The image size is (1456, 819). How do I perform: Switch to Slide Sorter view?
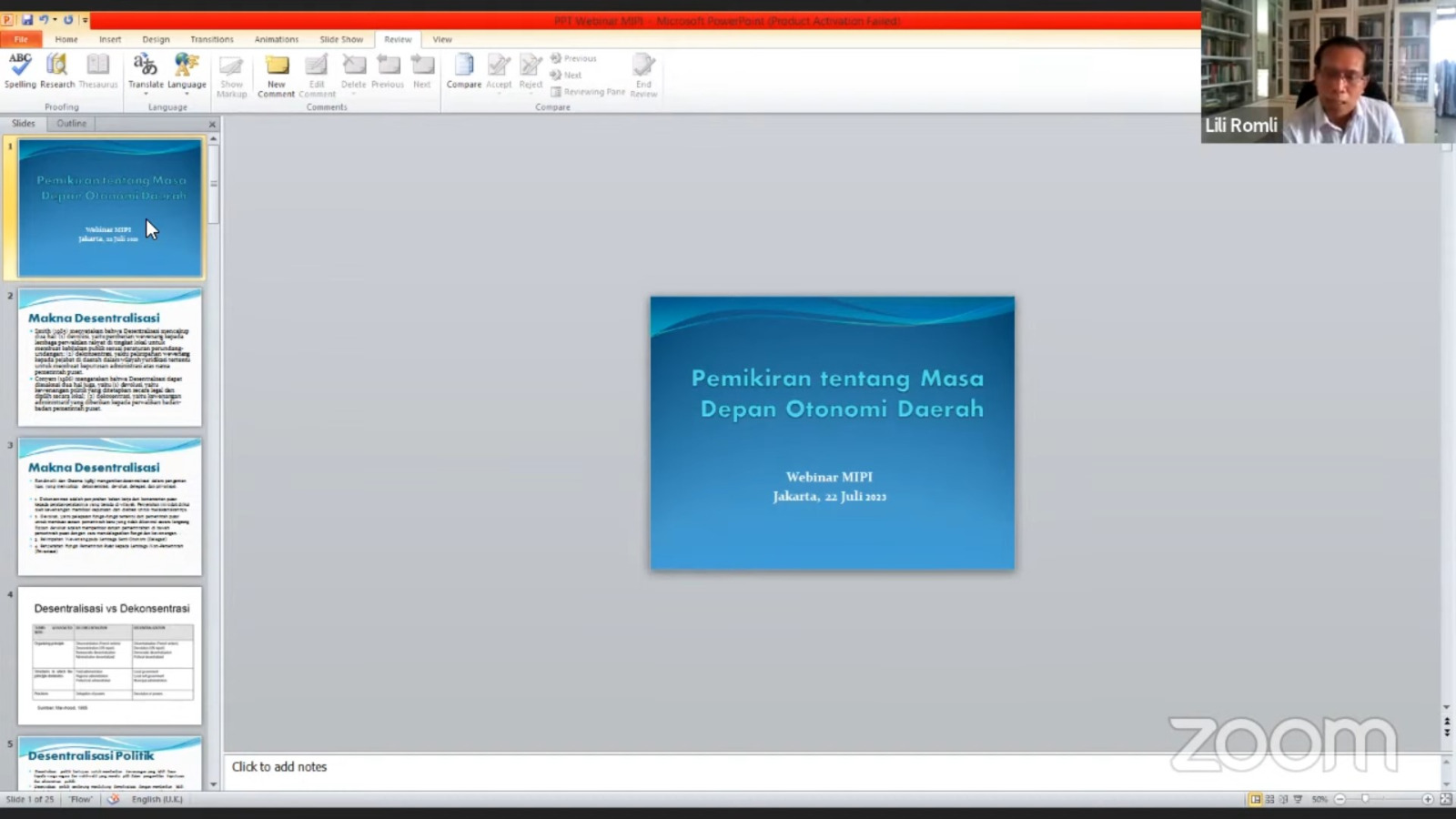click(1269, 799)
